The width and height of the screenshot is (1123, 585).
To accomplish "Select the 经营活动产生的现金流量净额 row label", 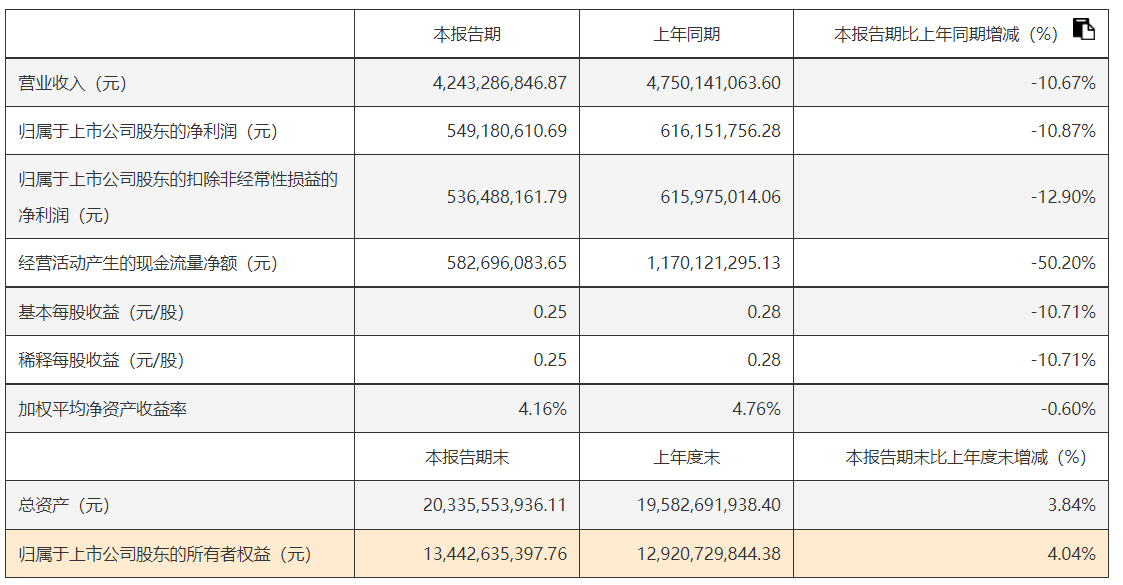I will 148,264.
